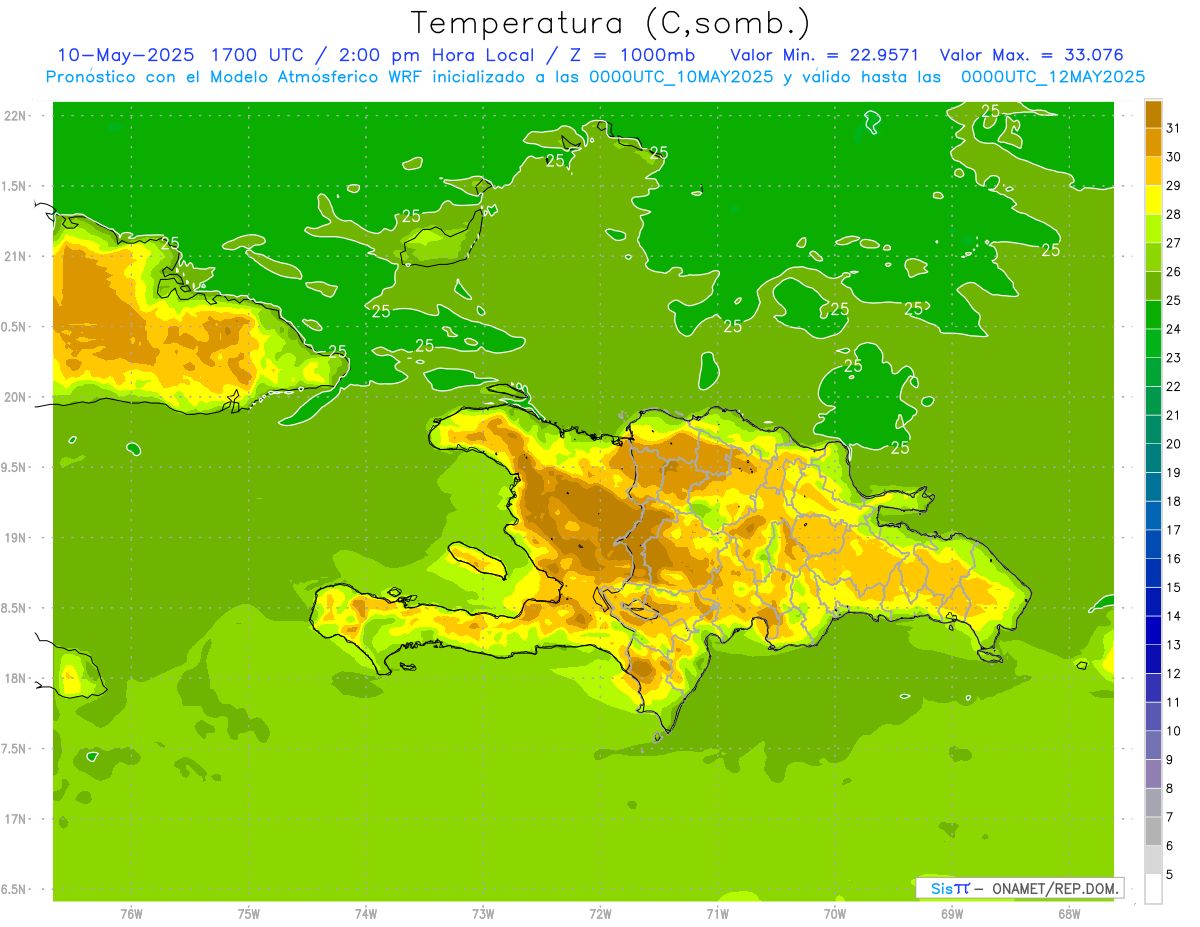Click the 68W longitude axis label

coord(1069,914)
